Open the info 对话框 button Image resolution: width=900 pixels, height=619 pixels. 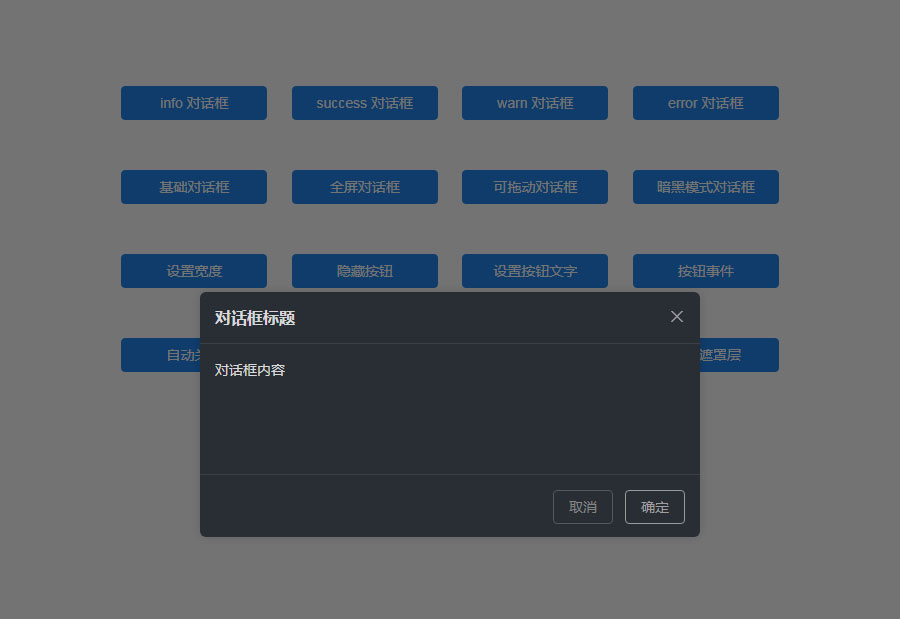click(x=194, y=103)
